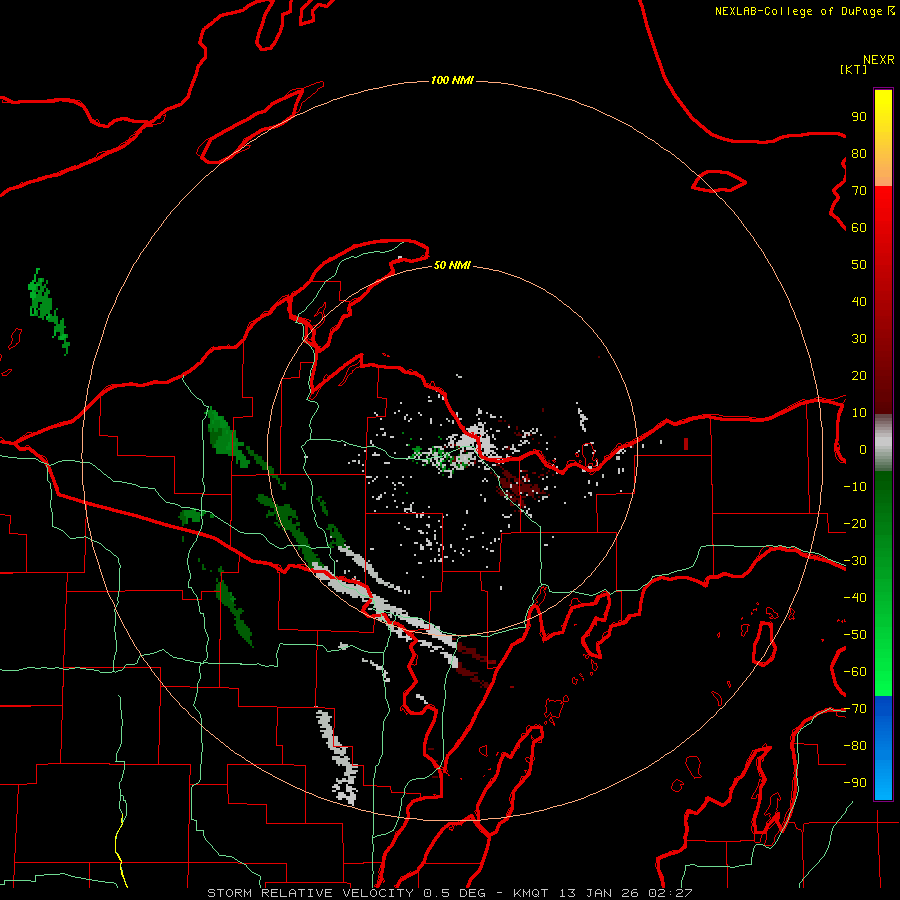Screen dimensions: 900x900
Task: Click the 100 NMI range ring label
Action: click(452, 80)
